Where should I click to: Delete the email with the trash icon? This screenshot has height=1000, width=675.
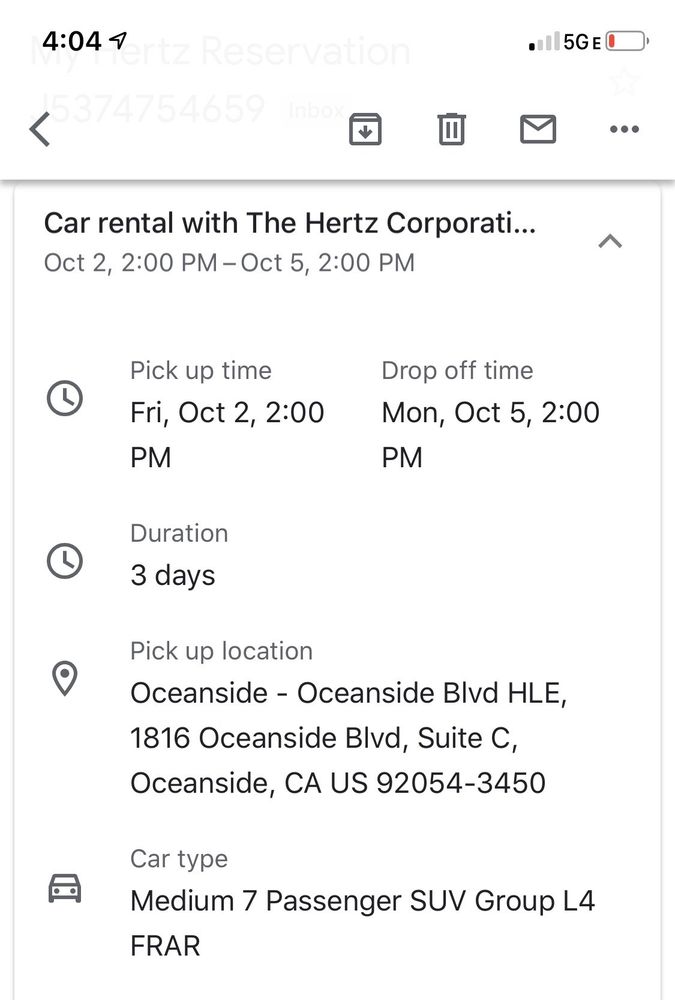pos(451,129)
